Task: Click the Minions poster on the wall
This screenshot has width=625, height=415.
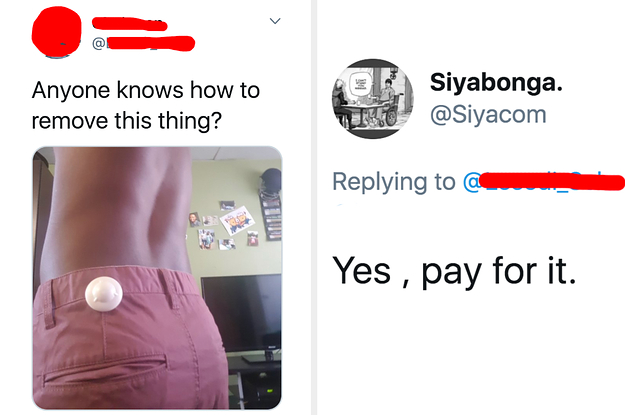Action: coord(237,220)
